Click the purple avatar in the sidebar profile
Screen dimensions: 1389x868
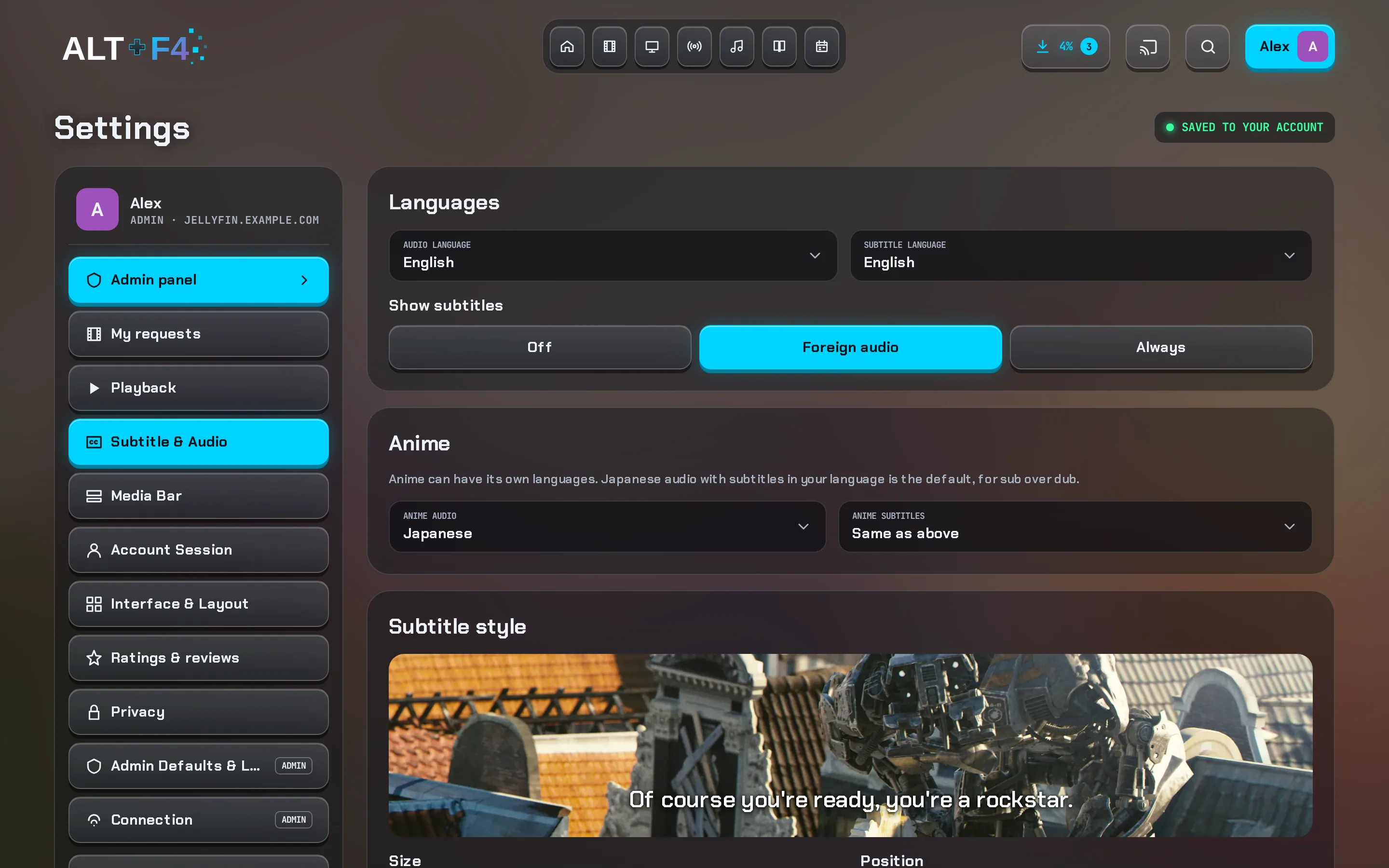tap(97, 210)
